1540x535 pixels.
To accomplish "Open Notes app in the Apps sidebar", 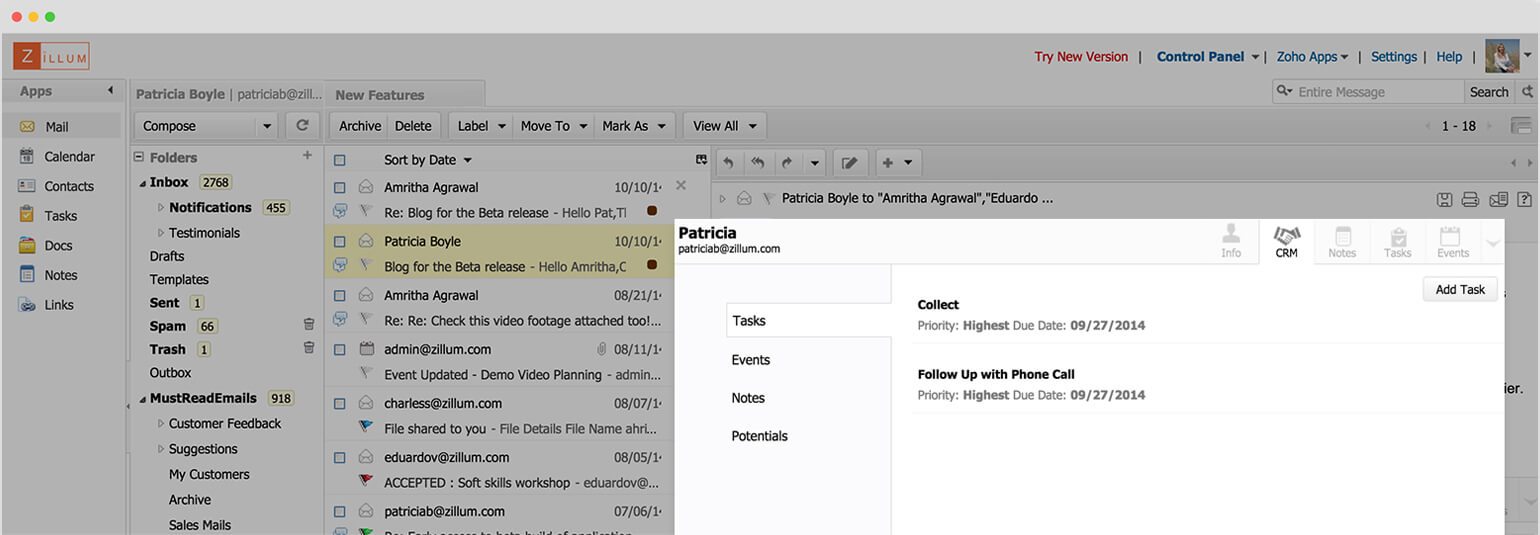I will pos(62,275).
